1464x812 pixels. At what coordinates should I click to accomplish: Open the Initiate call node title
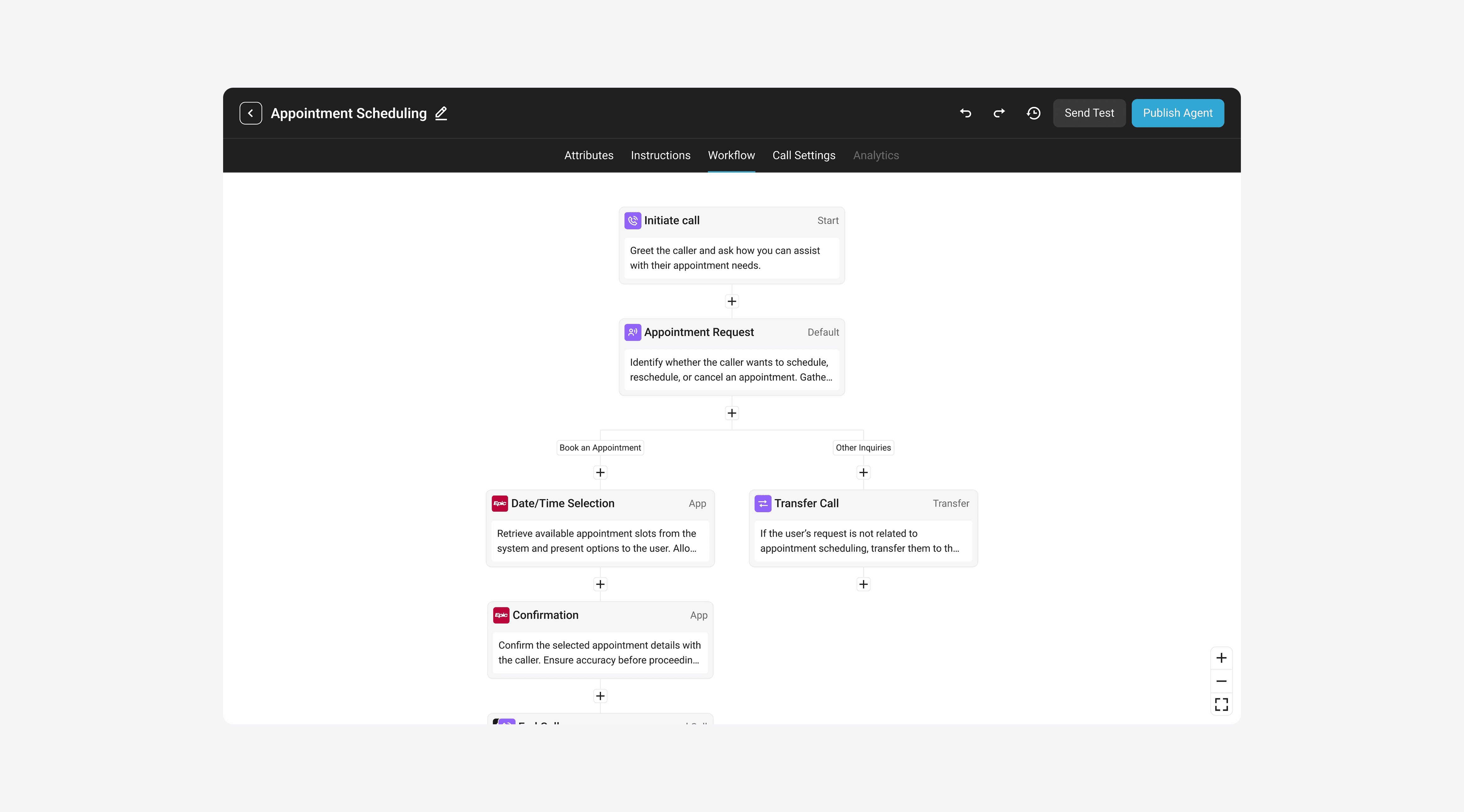tap(672, 221)
